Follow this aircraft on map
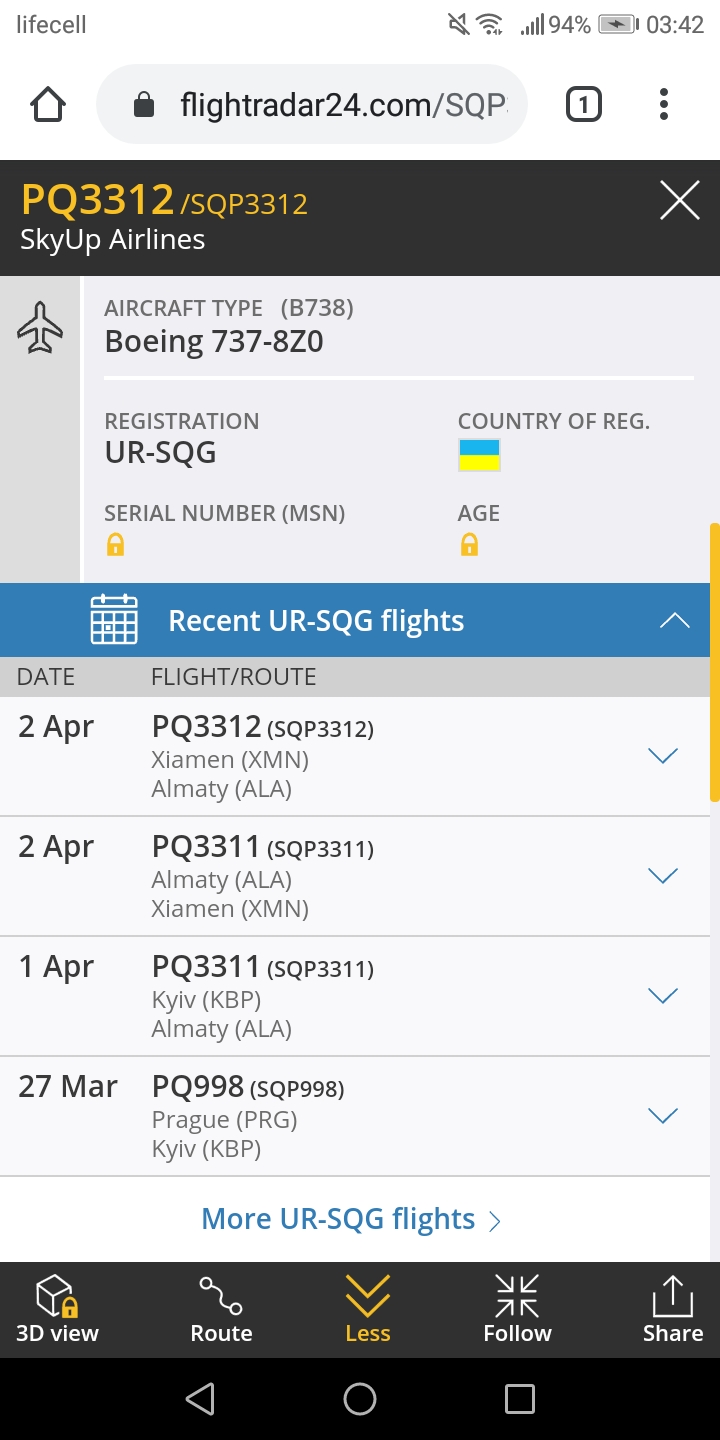Viewport: 720px width, 1440px height. (517, 1310)
